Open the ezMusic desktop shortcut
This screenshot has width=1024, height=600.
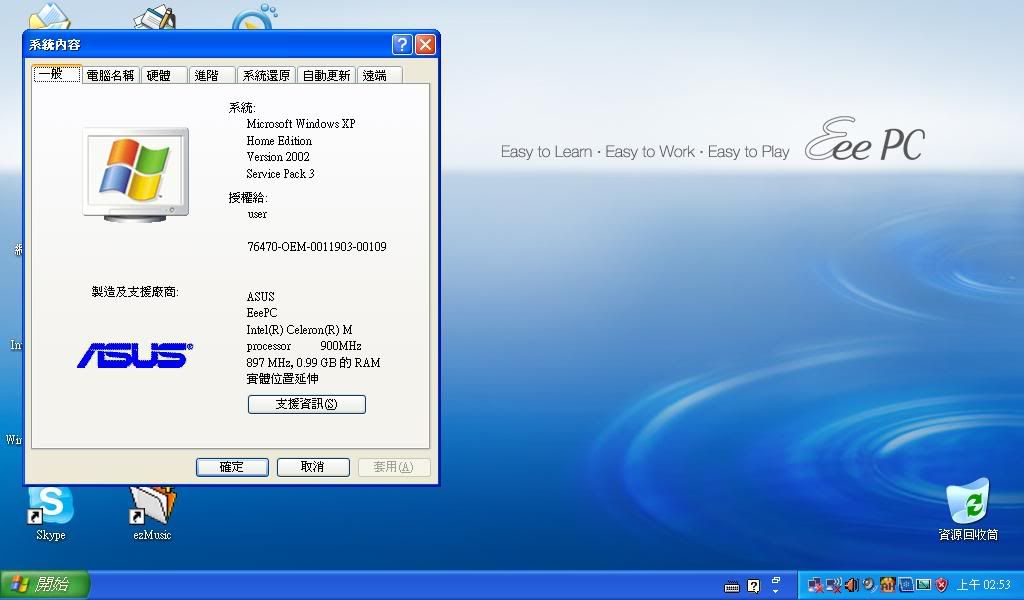click(x=152, y=506)
